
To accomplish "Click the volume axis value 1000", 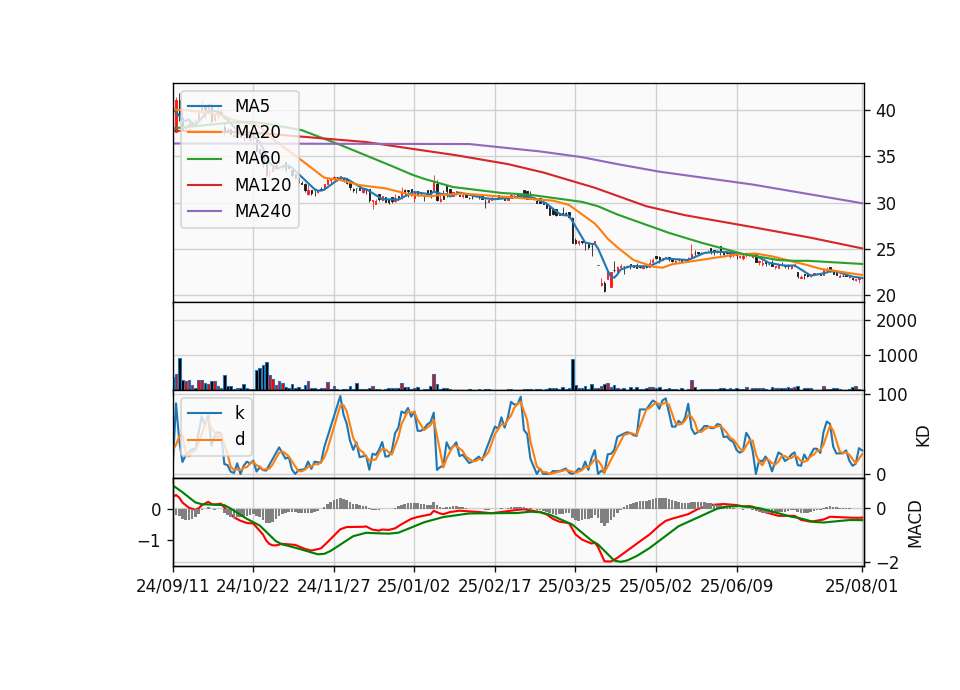I will point(896,356).
